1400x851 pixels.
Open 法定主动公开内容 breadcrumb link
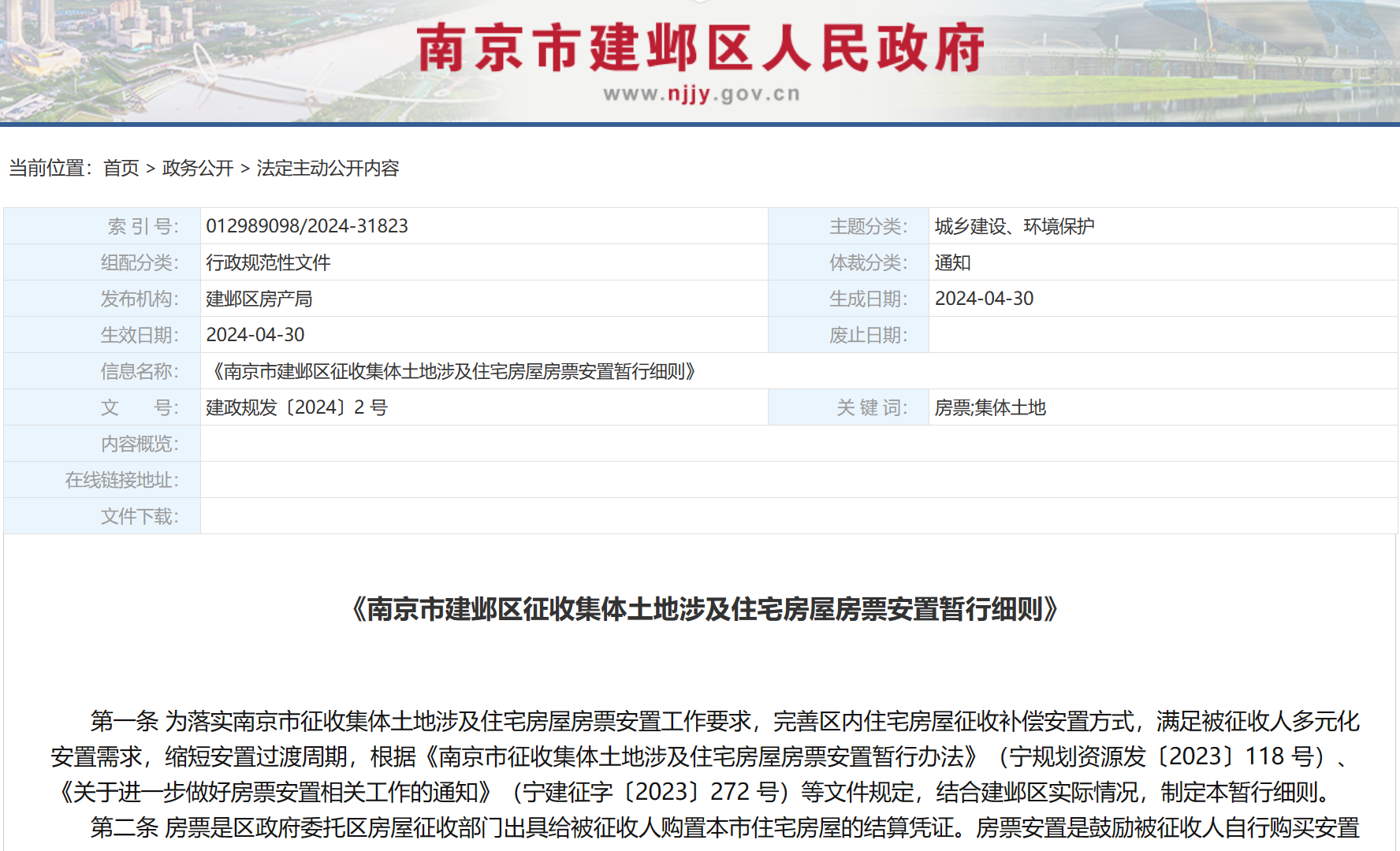[328, 168]
